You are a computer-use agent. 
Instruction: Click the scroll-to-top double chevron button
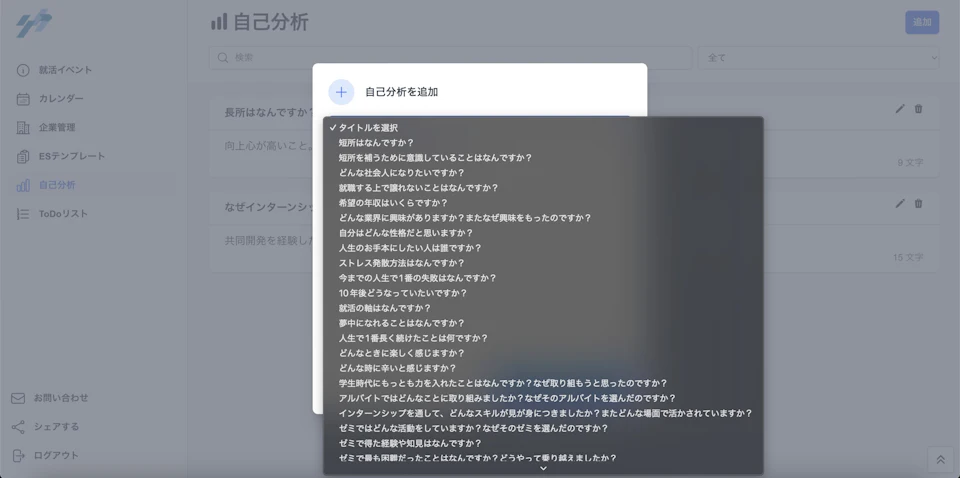point(940,459)
